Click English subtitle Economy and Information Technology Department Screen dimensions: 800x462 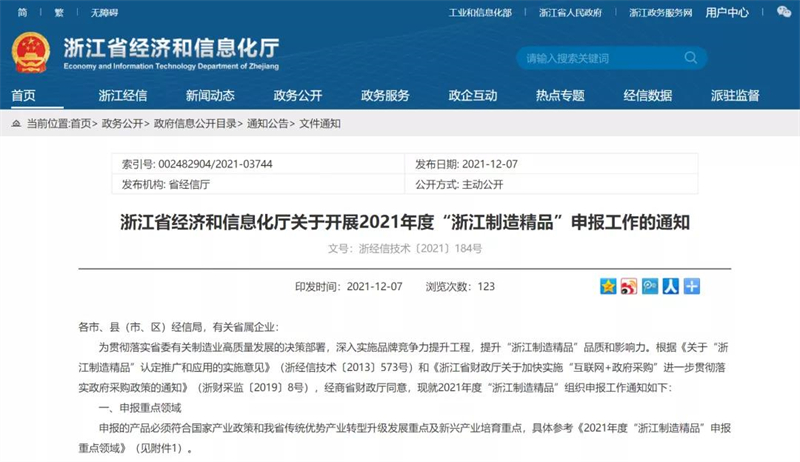171,66
